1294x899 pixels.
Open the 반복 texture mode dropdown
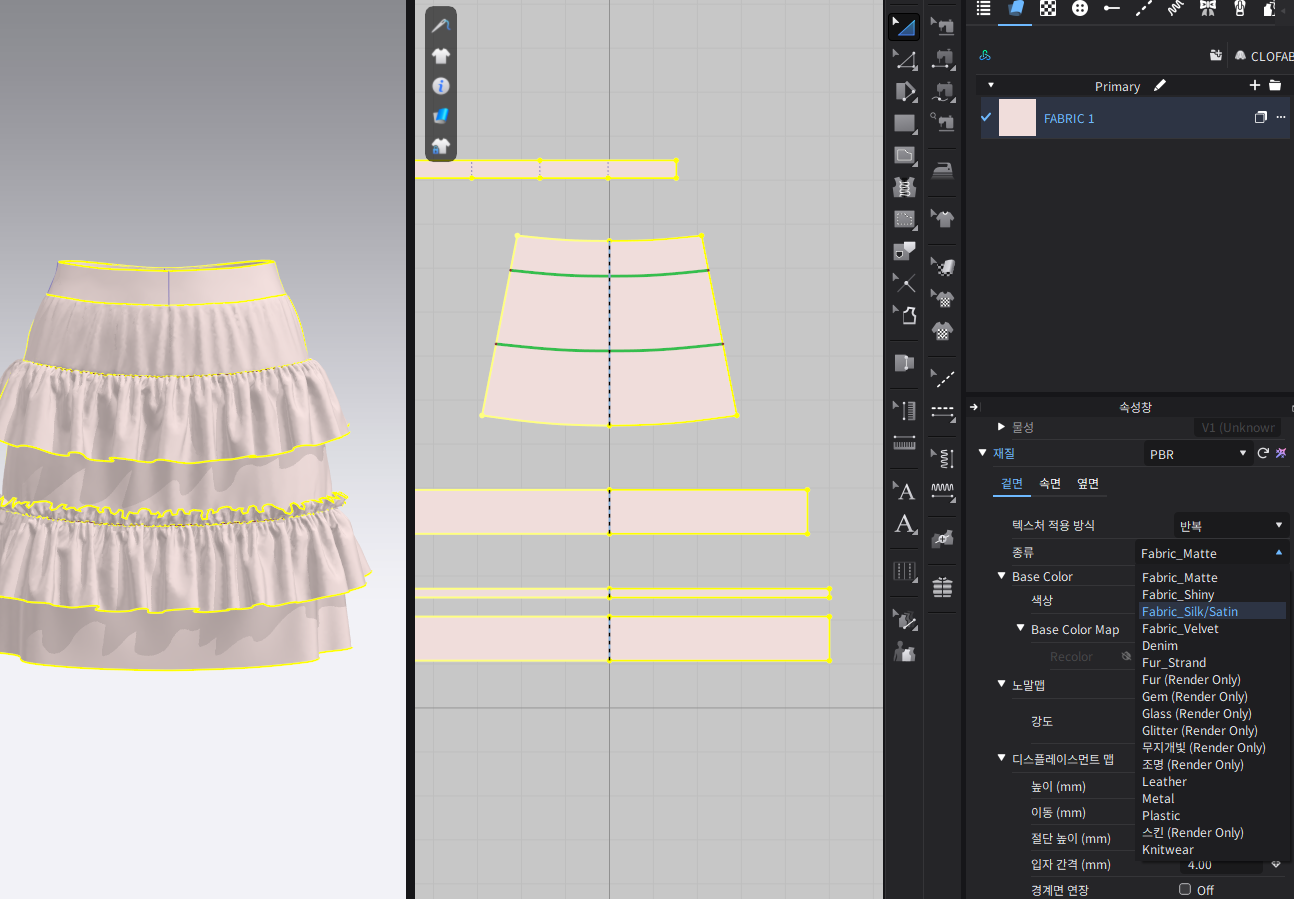point(1230,525)
